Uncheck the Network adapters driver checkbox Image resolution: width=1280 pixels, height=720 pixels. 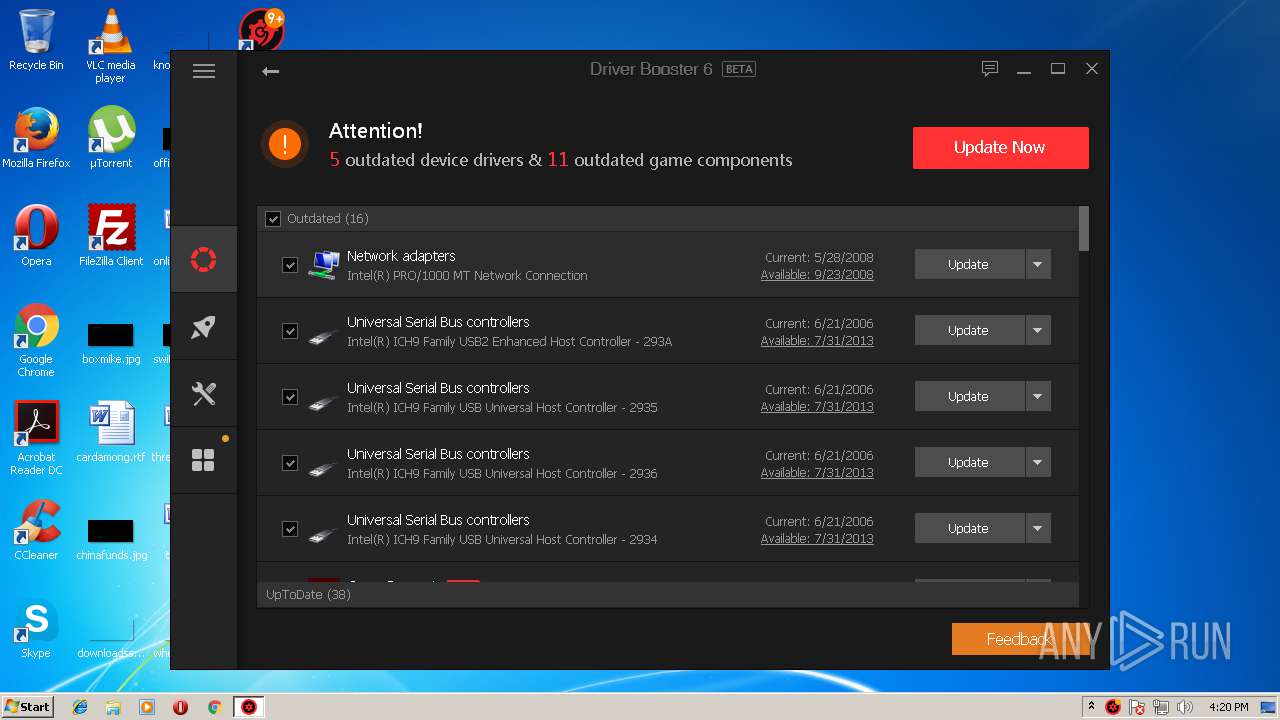tap(290, 265)
